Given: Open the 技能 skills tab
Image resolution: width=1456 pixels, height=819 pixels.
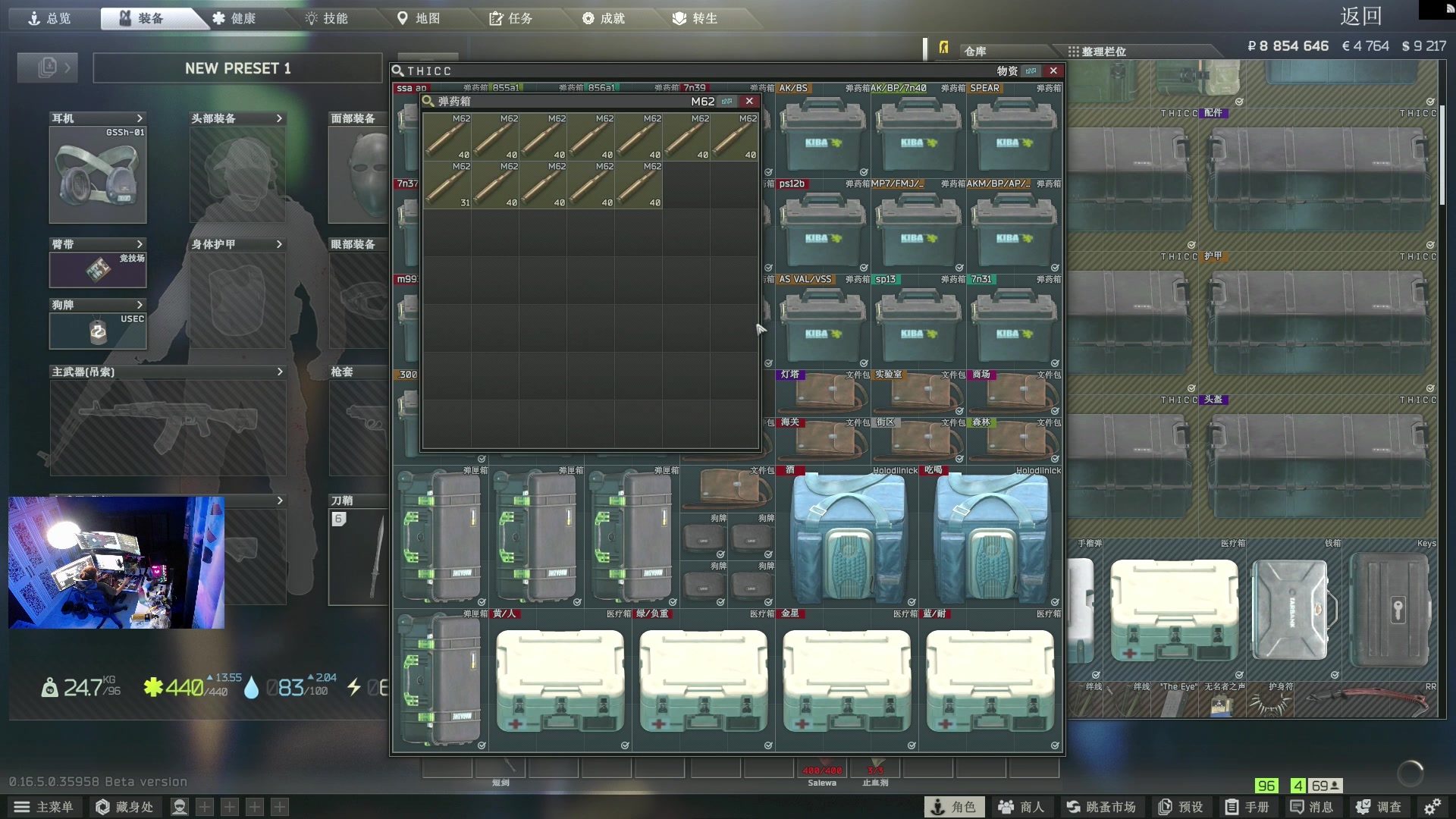Looking at the screenshot, I should coord(328,18).
